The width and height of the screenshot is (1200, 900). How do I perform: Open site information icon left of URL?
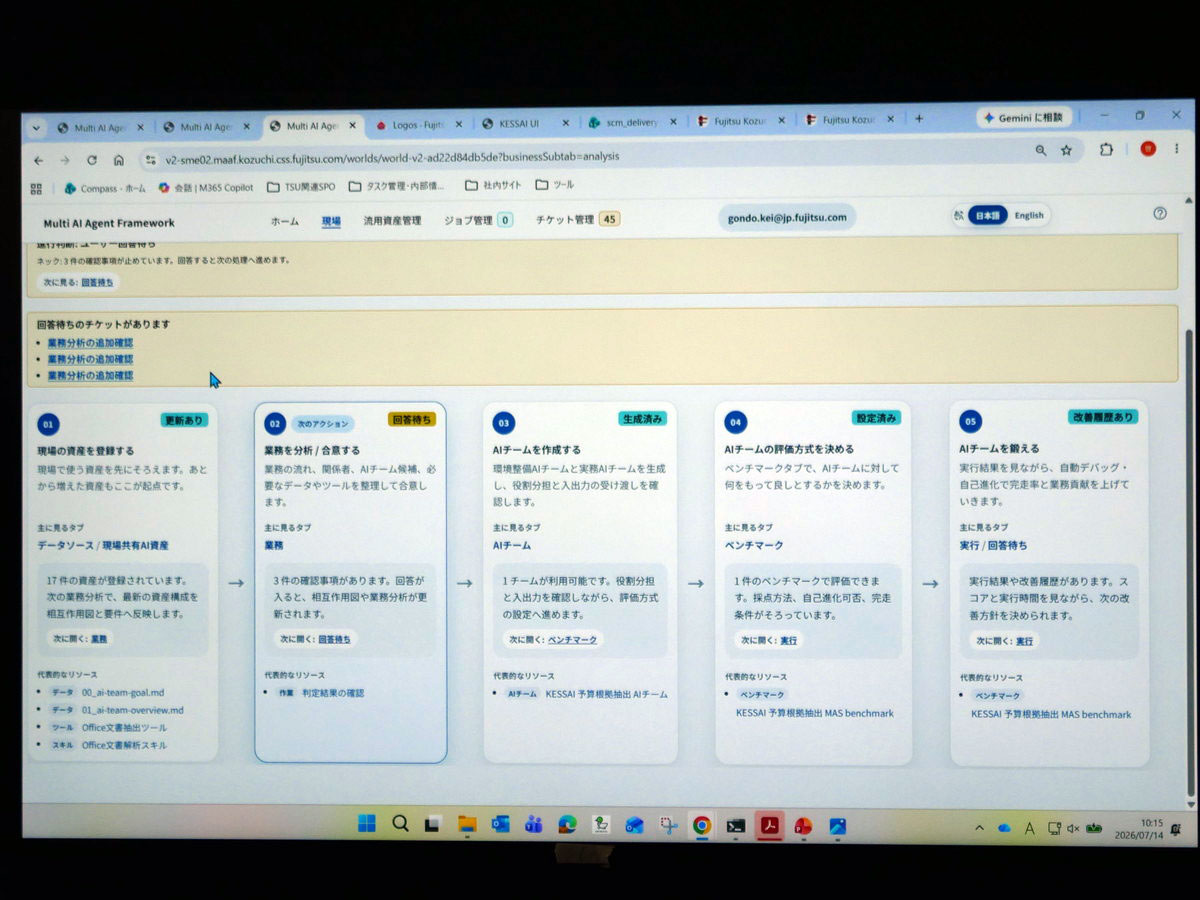(x=151, y=159)
